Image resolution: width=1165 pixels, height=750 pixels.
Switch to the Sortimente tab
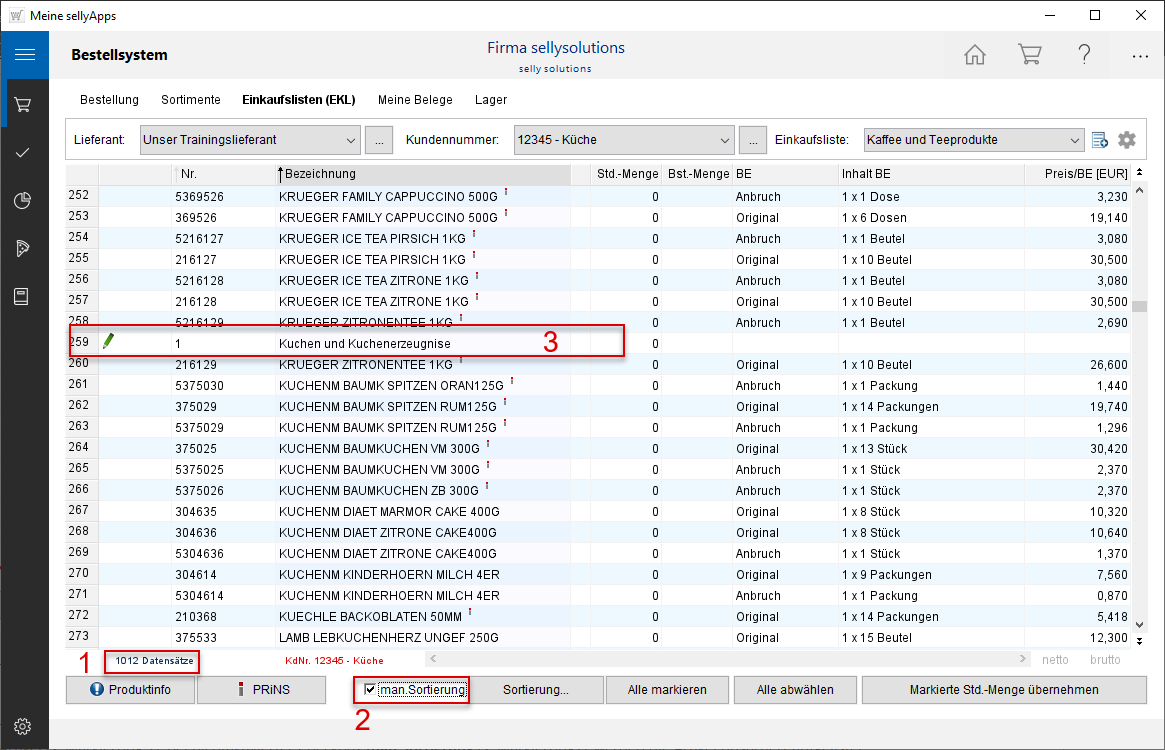click(190, 100)
